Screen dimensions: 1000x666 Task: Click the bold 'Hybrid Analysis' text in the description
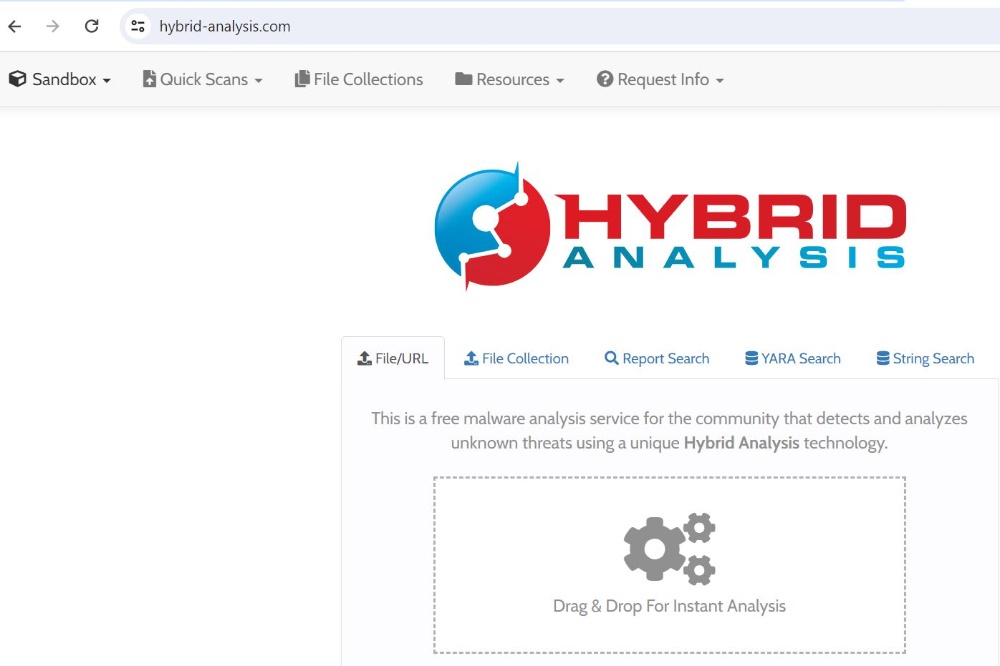pos(741,443)
